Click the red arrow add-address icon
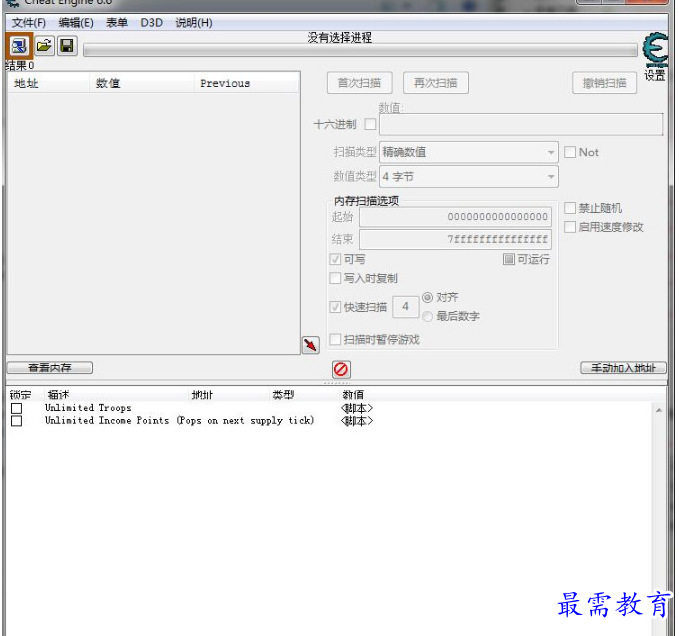 tap(310, 345)
